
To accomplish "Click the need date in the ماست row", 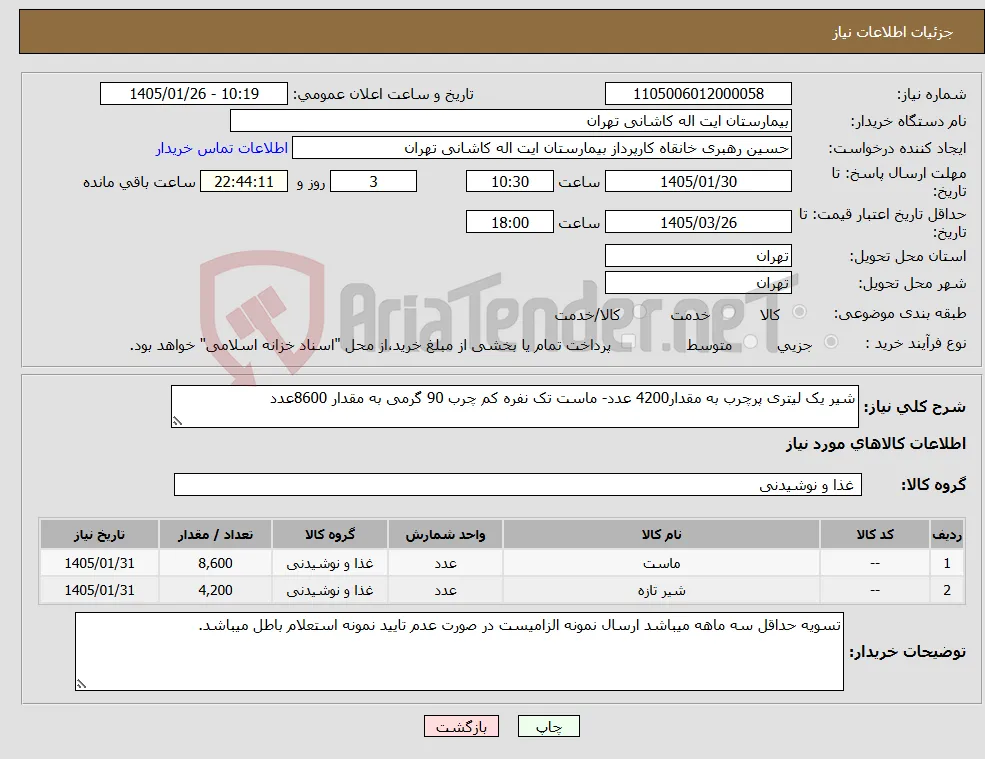I will (99, 563).
